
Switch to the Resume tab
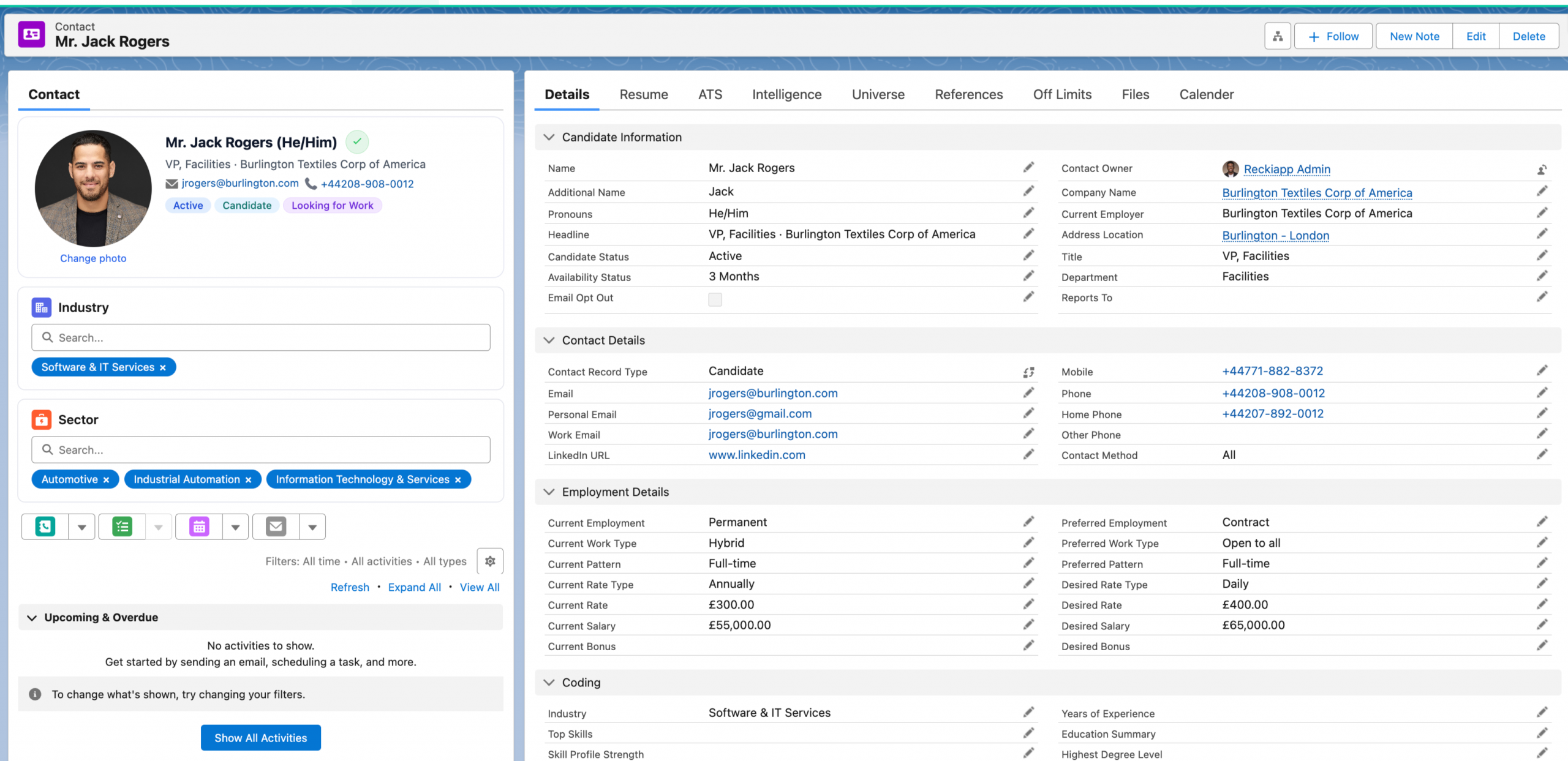coord(643,94)
